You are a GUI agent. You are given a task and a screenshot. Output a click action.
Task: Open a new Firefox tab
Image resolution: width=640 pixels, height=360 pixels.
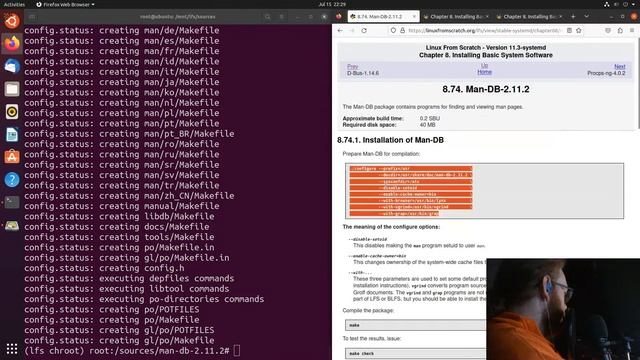coord(573,17)
